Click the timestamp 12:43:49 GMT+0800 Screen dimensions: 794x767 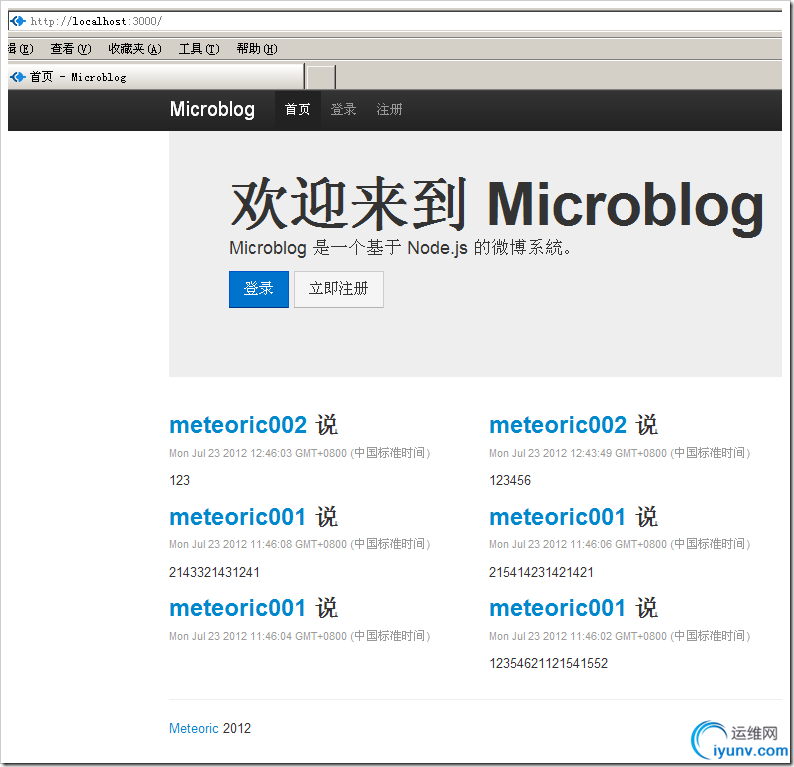point(620,453)
